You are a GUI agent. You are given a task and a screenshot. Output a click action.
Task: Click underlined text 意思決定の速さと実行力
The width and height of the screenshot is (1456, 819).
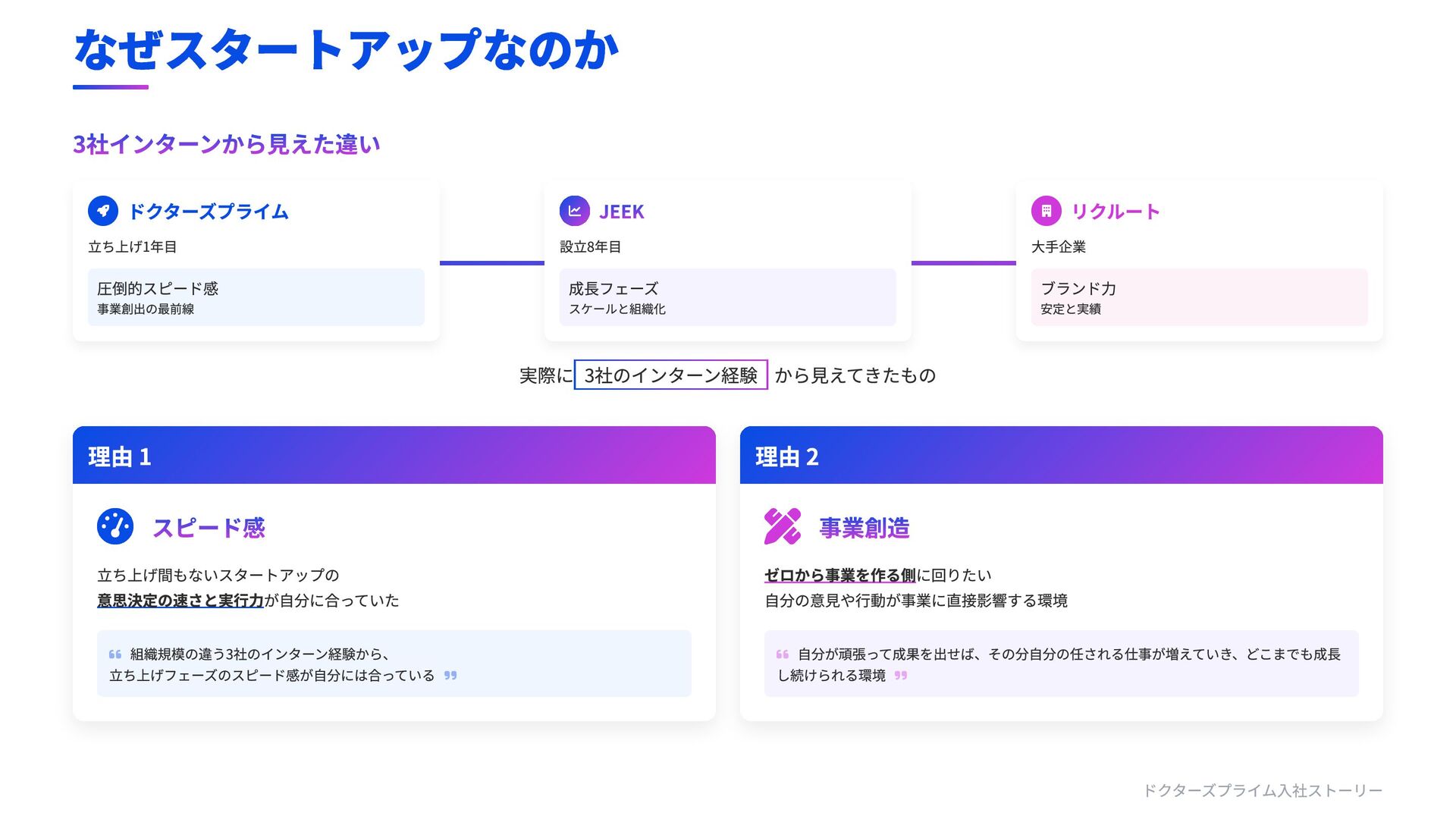click(x=180, y=601)
